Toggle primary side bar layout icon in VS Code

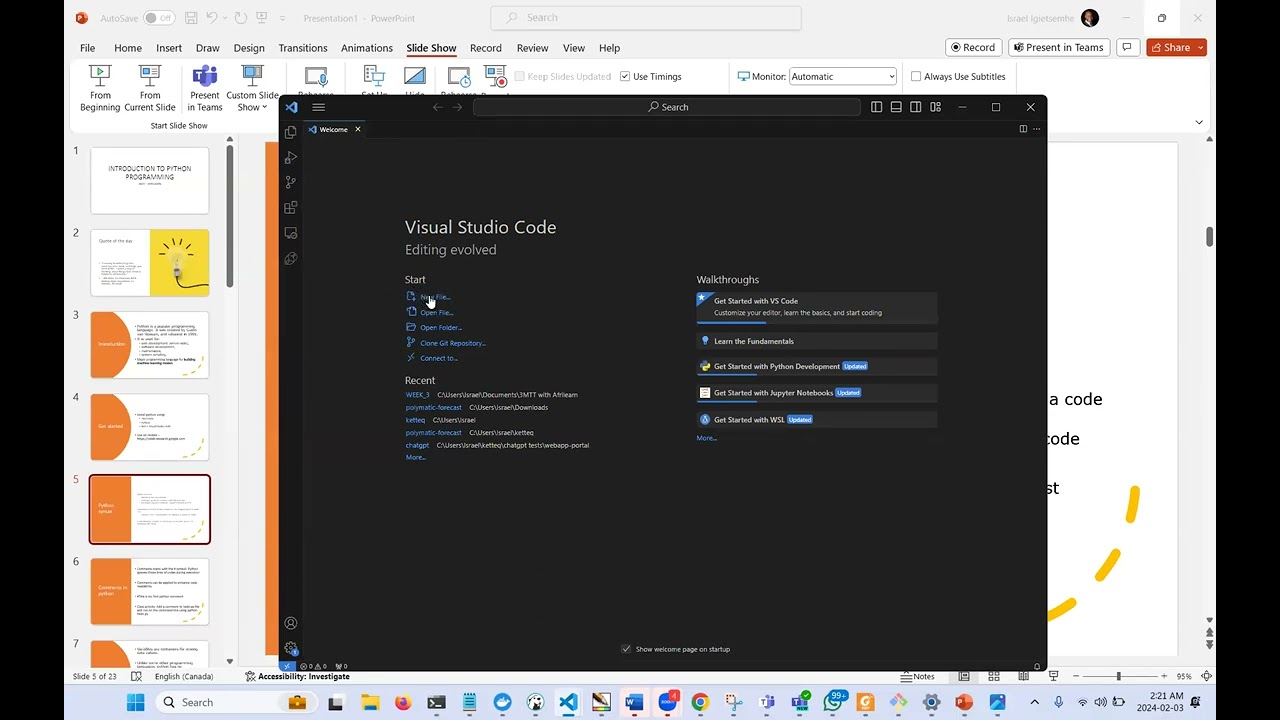(876, 107)
